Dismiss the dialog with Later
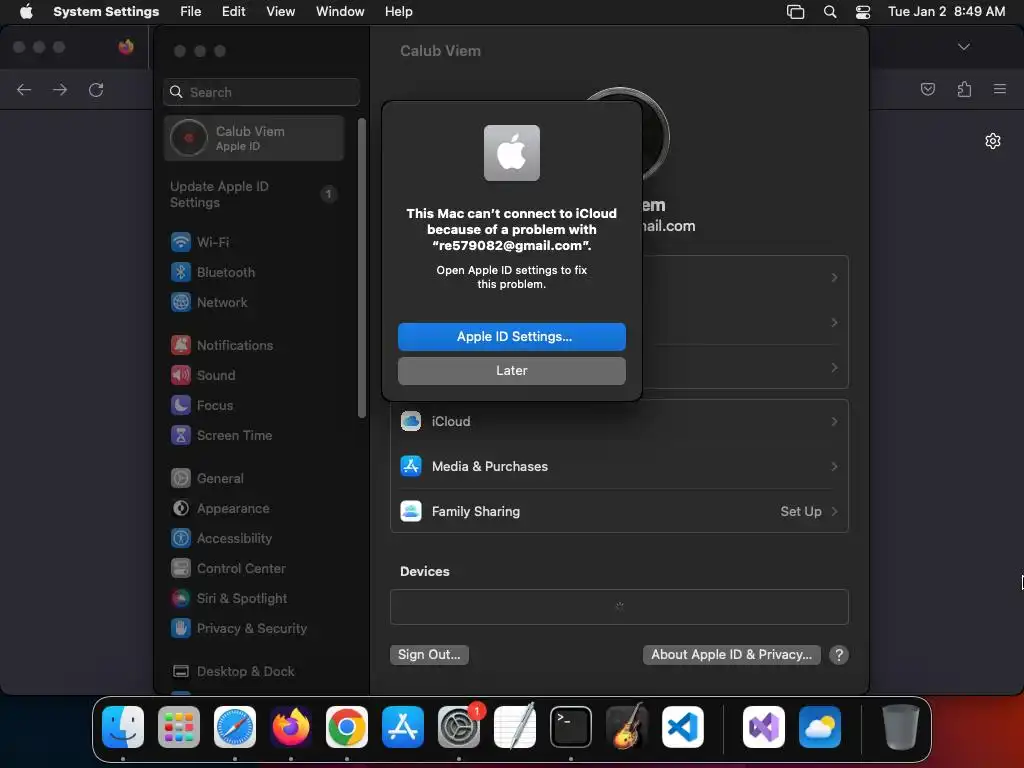The height and width of the screenshot is (768, 1024). pyautogui.click(x=511, y=370)
